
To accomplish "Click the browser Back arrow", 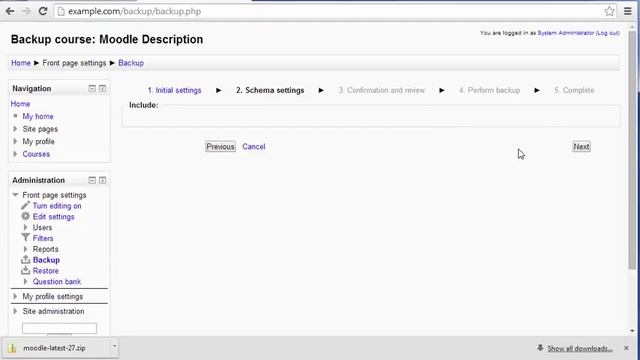I will pyautogui.click(x=10, y=11).
